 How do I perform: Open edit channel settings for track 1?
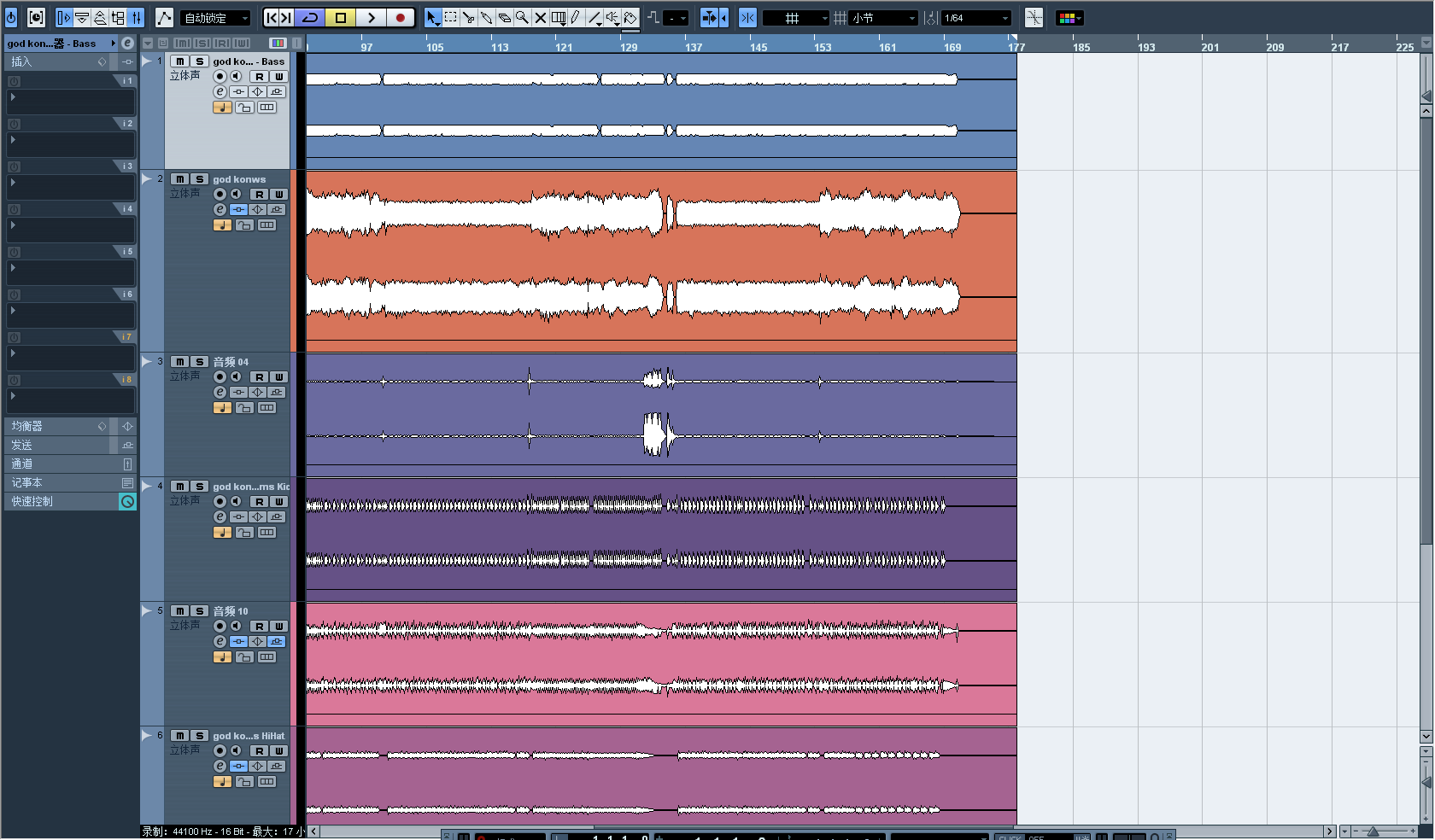tap(220, 91)
